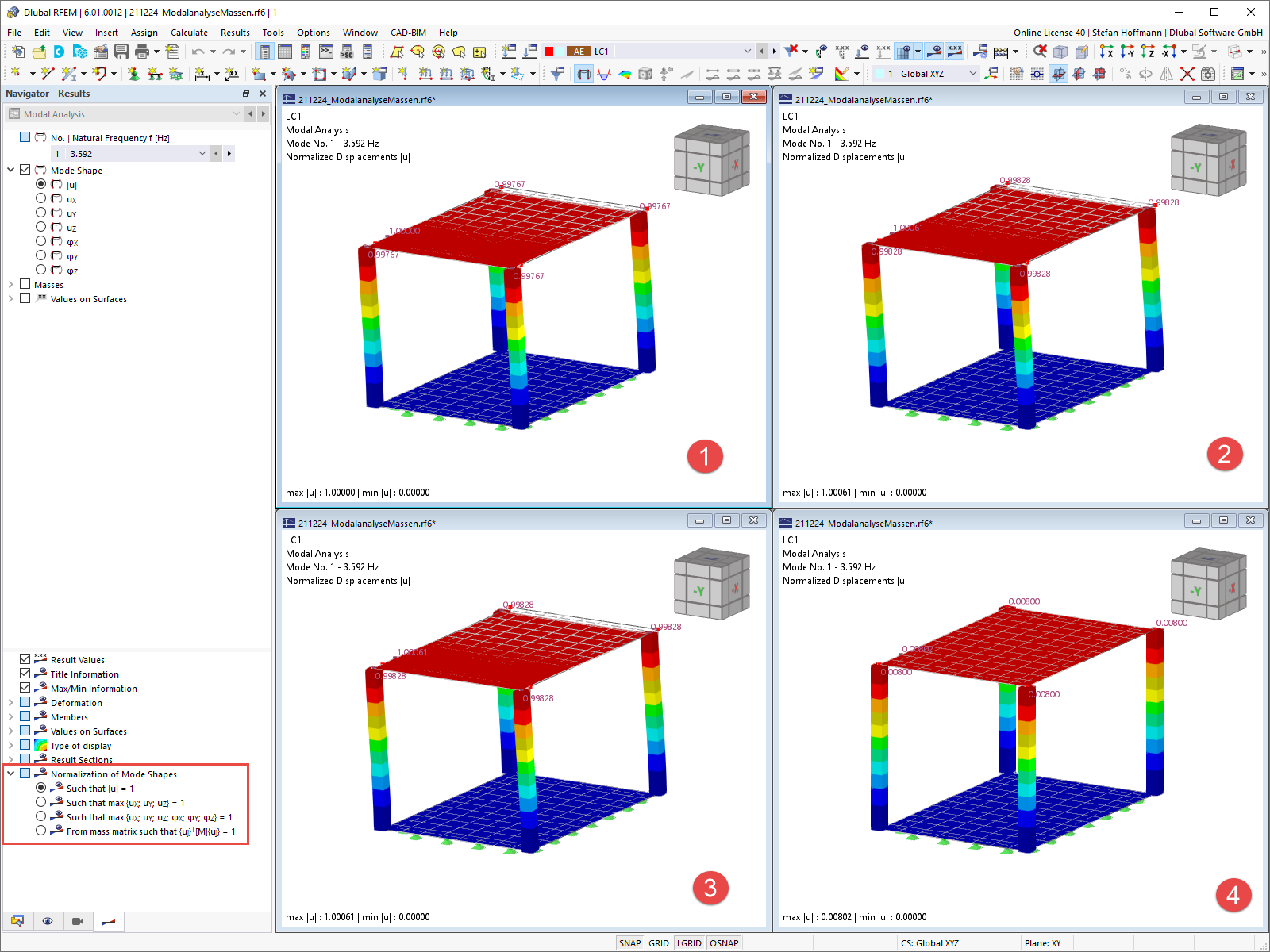The height and width of the screenshot is (952, 1270).
Task: Click the magnifier with red X icon
Action: click(x=1039, y=52)
